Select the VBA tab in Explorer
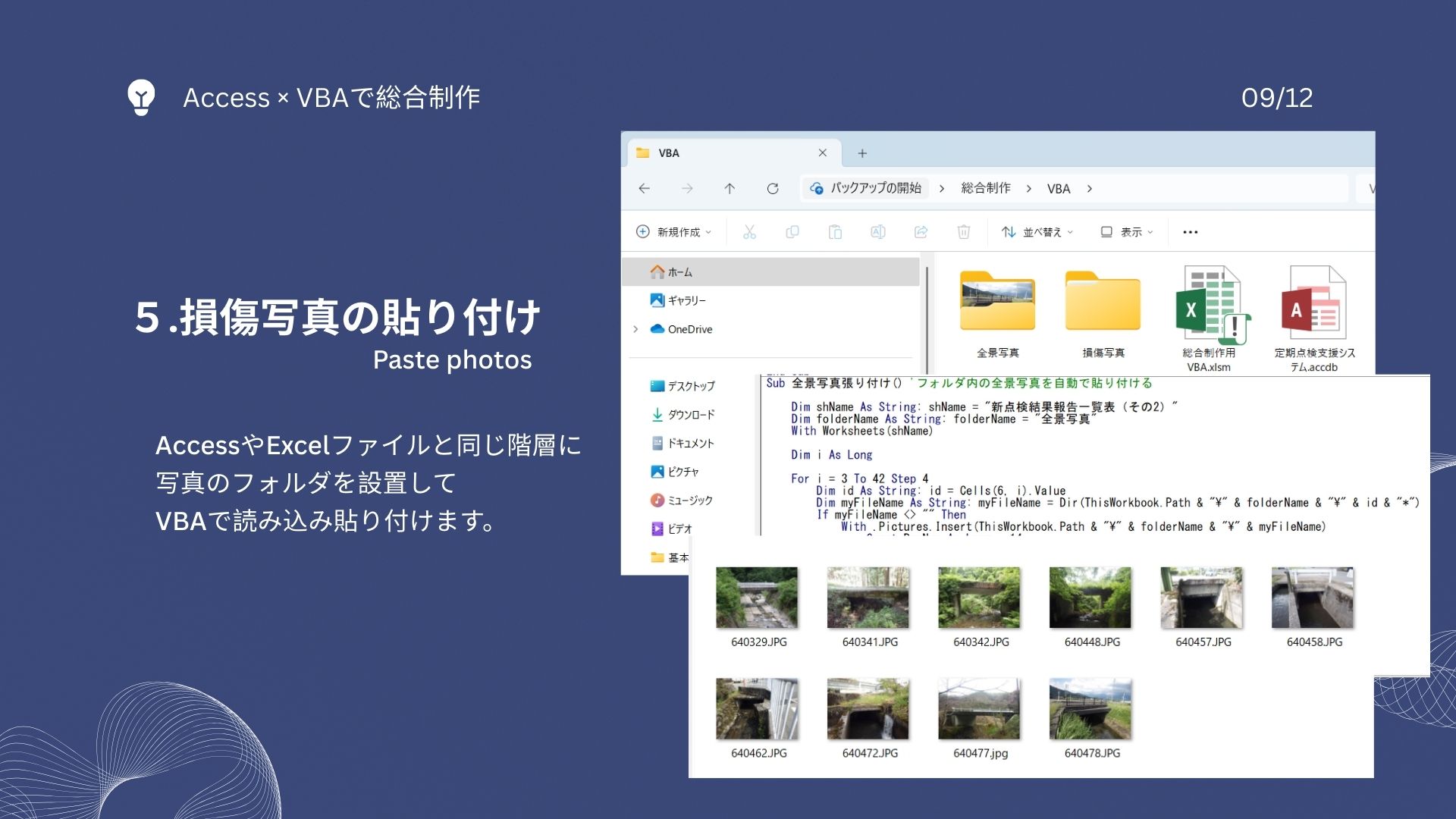The width and height of the screenshot is (1456, 819). pos(734,153)
